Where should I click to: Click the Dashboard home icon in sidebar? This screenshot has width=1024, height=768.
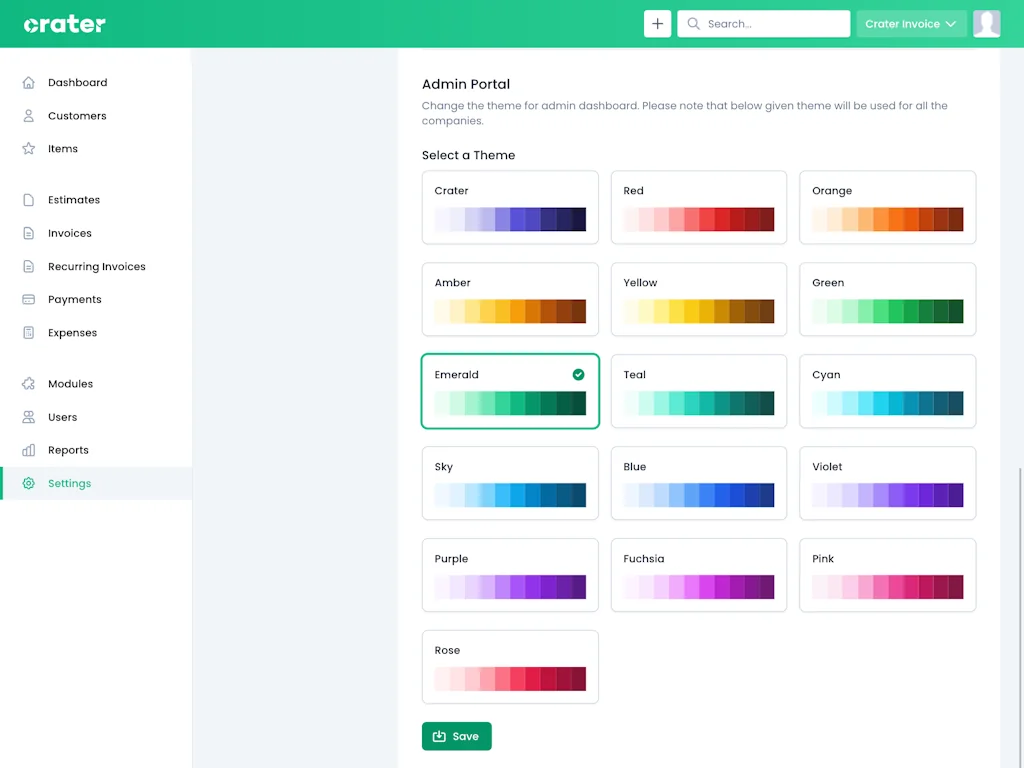[x=28, y=83]
